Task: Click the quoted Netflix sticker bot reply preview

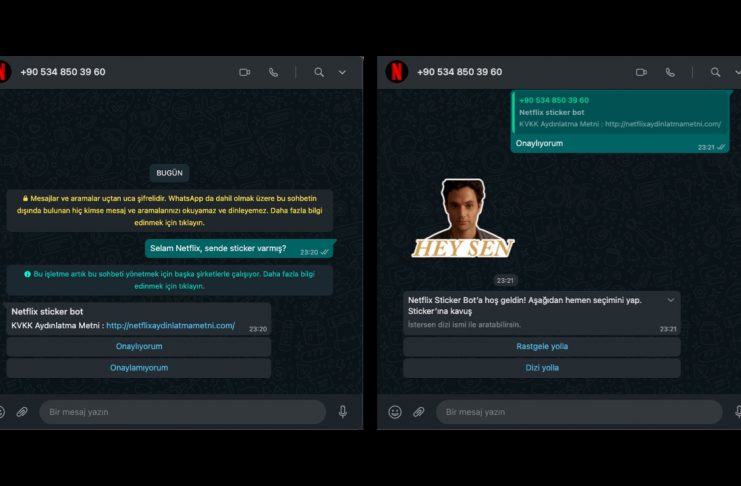Action: [620, 112]
